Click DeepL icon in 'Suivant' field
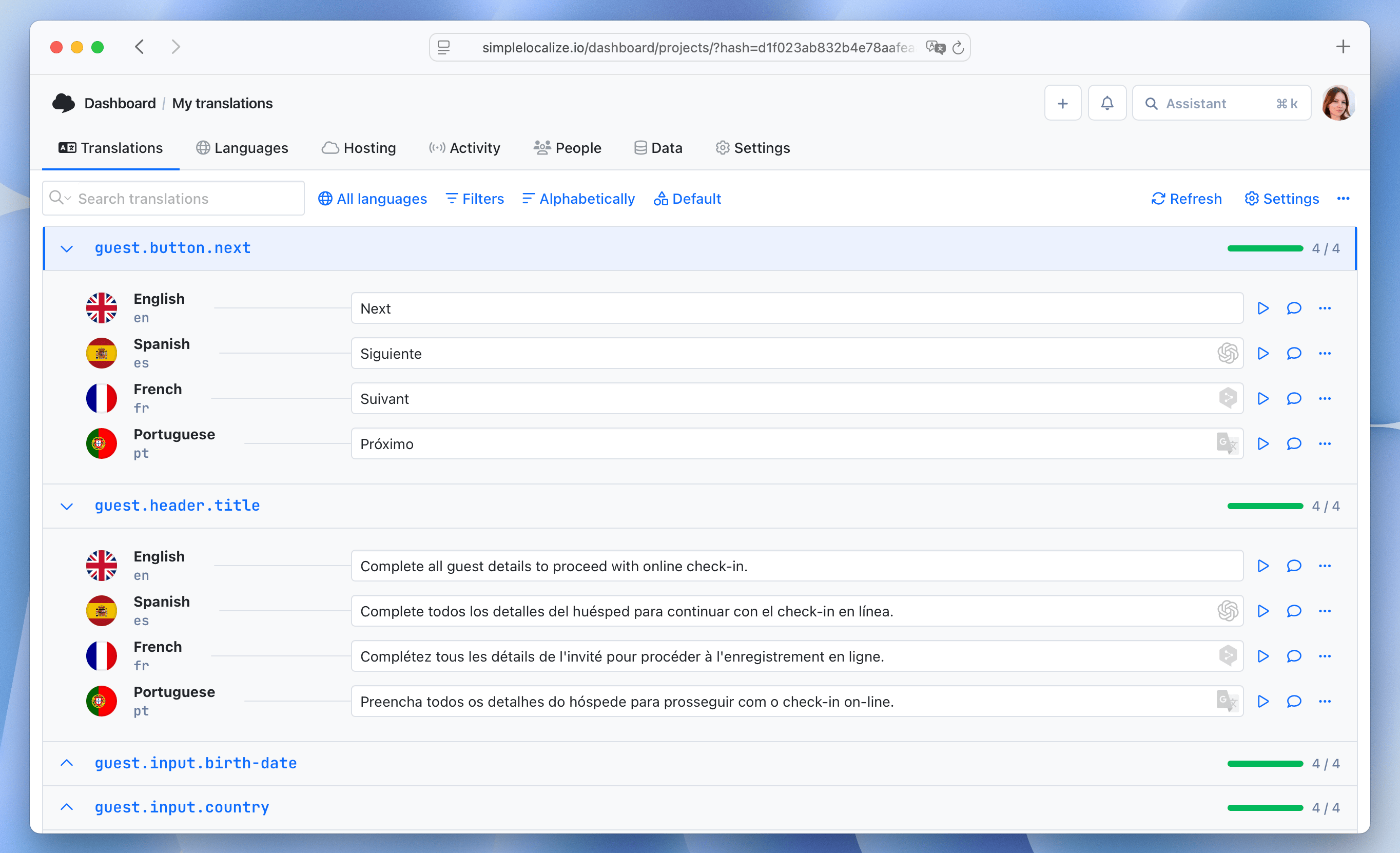1400x853 pixels. coord(1227,398)
